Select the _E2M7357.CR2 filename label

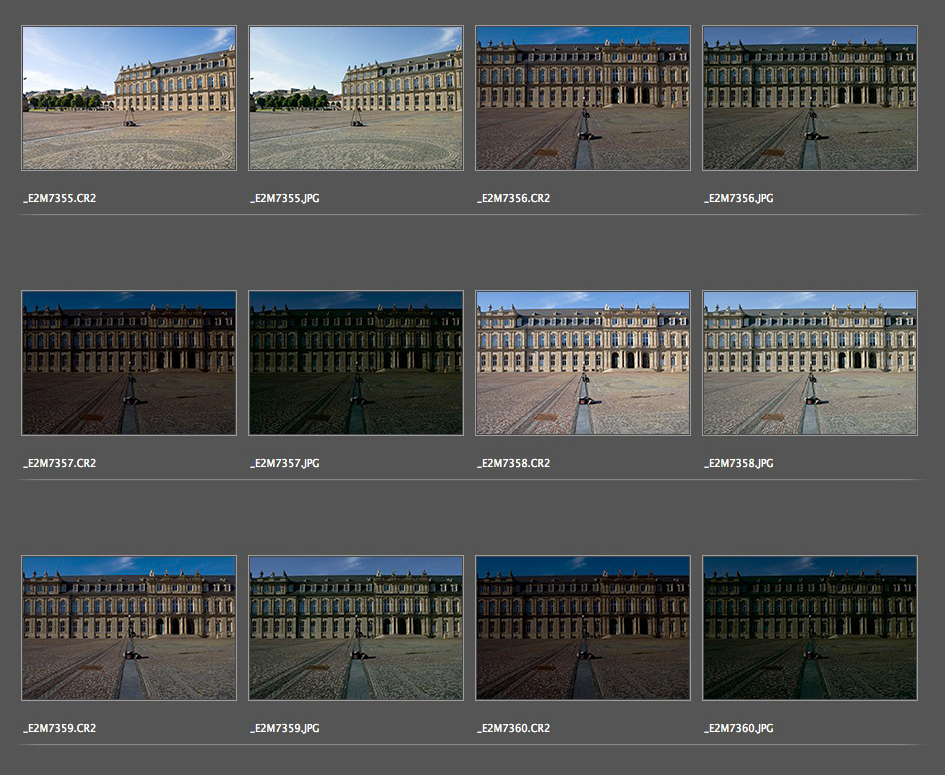click(x=60, y=464)
